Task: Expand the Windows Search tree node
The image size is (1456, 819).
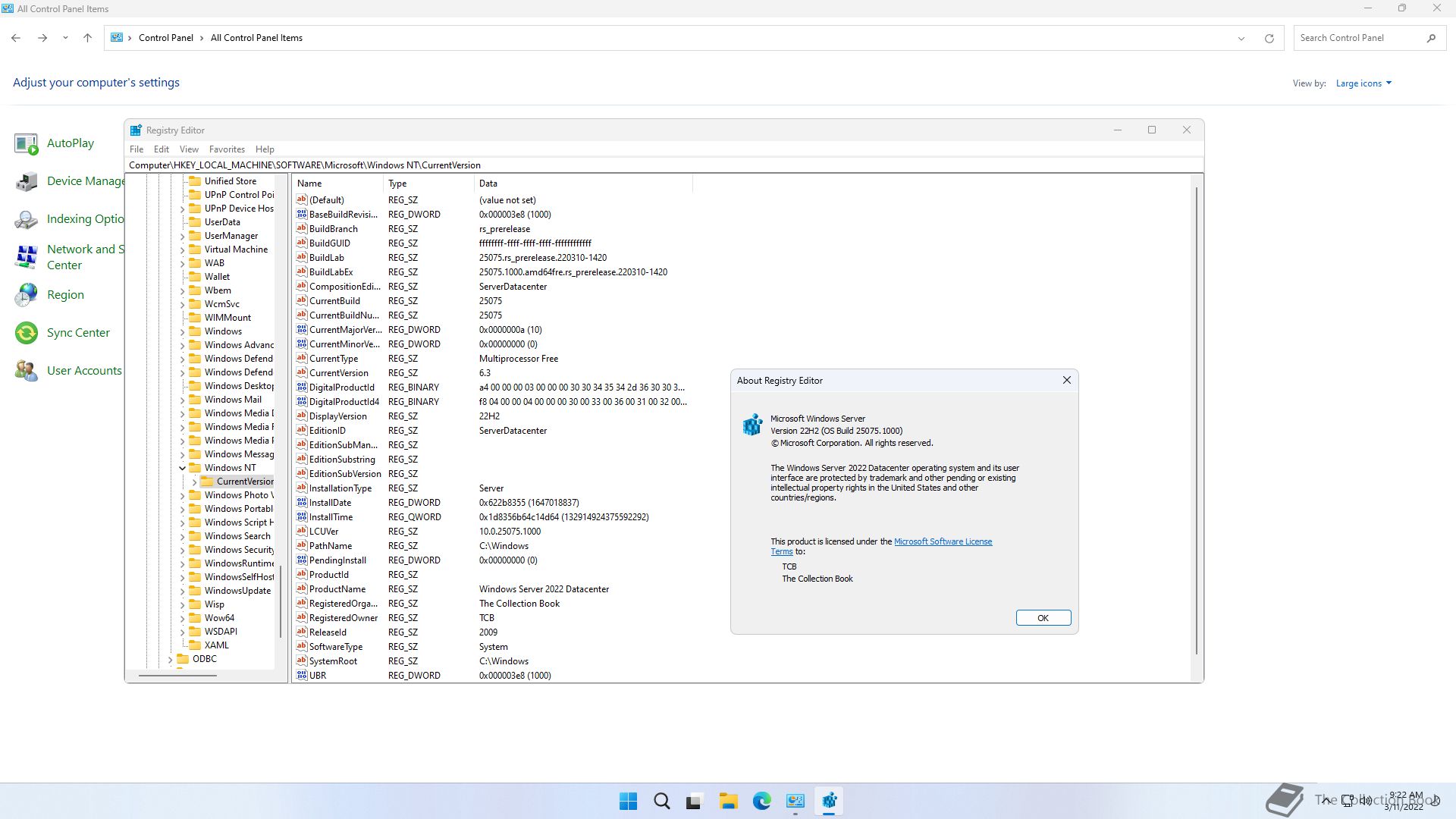Action: coord(182,536)
